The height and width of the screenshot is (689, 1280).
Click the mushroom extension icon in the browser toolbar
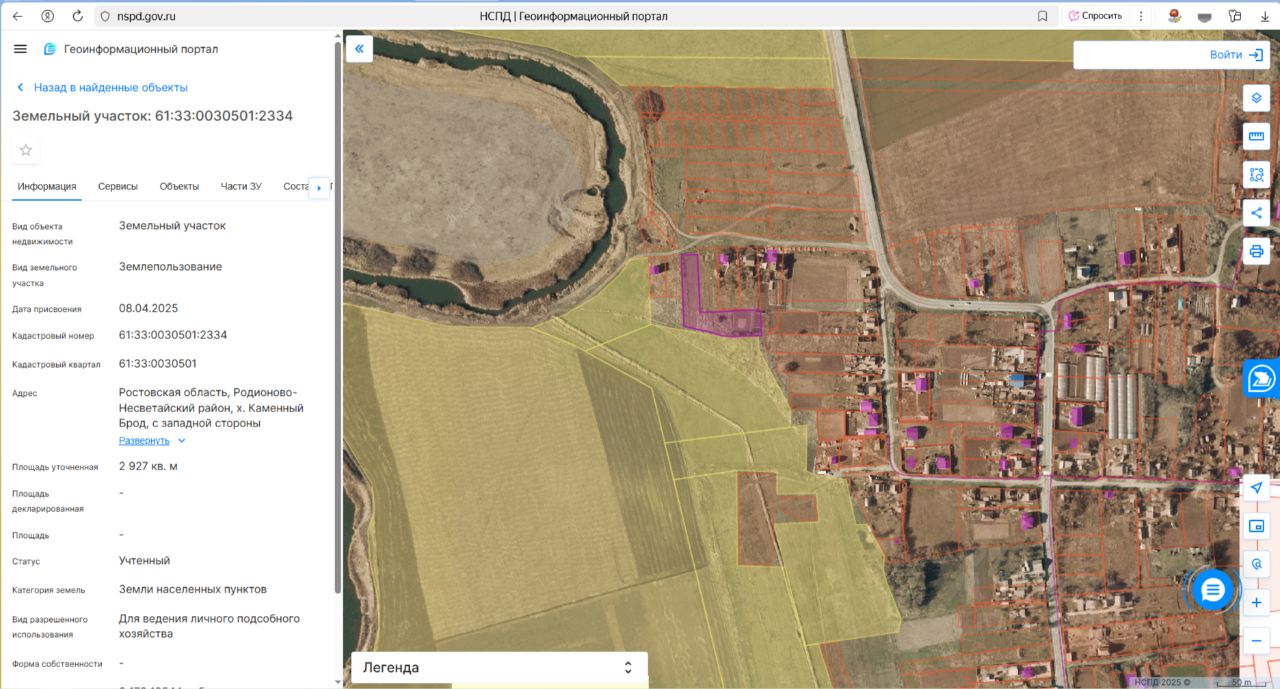1175,16
